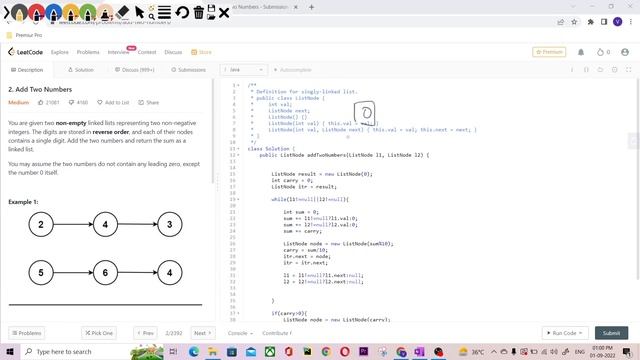Viewport: 640px width, 360px height.
Task: Click the Contribute link
Action: click(277, 333)
